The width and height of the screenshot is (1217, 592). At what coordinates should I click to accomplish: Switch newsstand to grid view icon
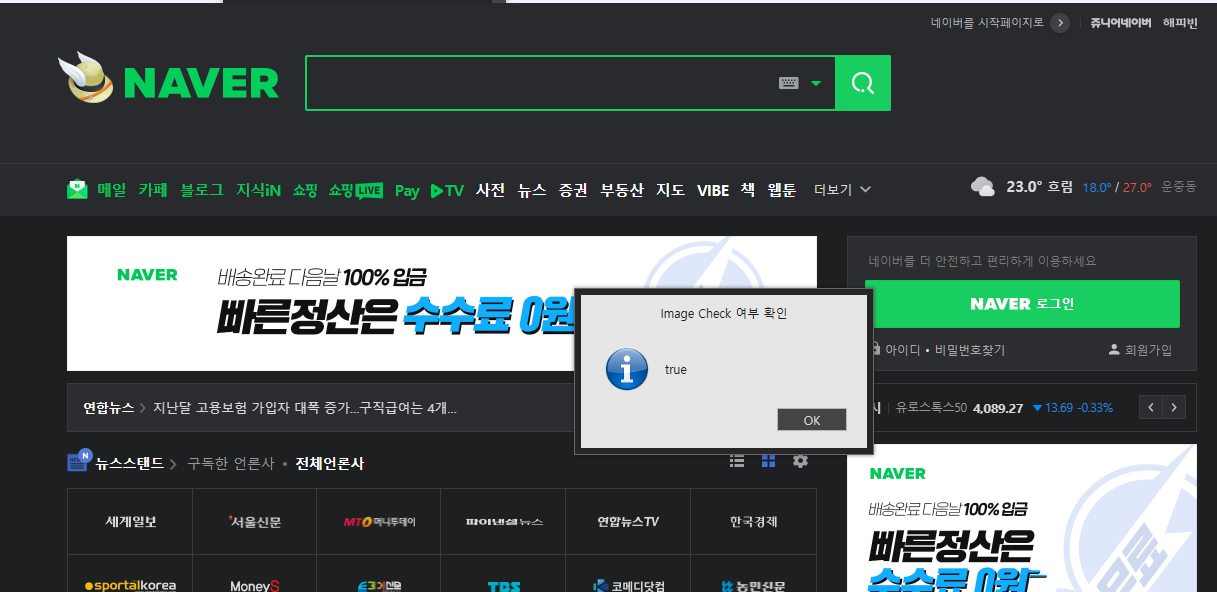tap(769, 461)
